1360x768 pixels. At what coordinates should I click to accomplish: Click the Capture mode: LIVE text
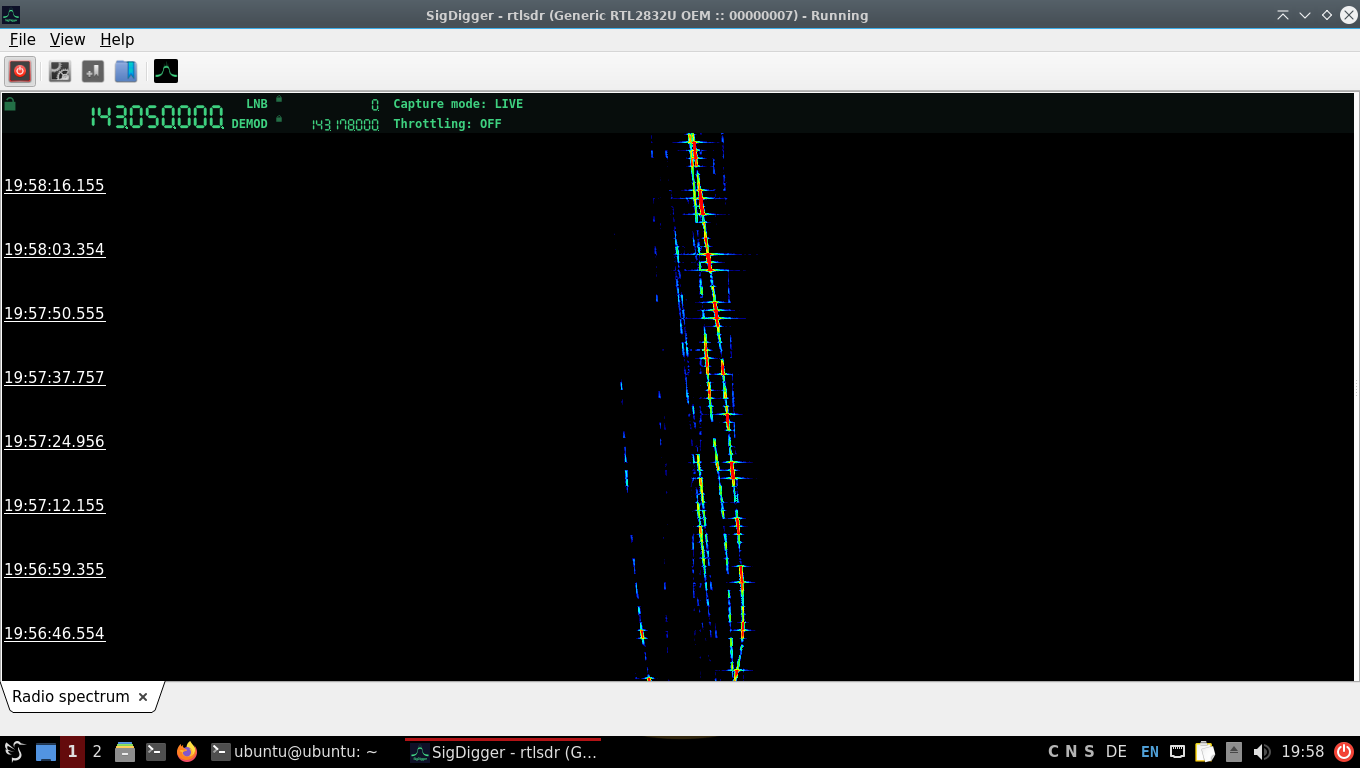[458, 104]
